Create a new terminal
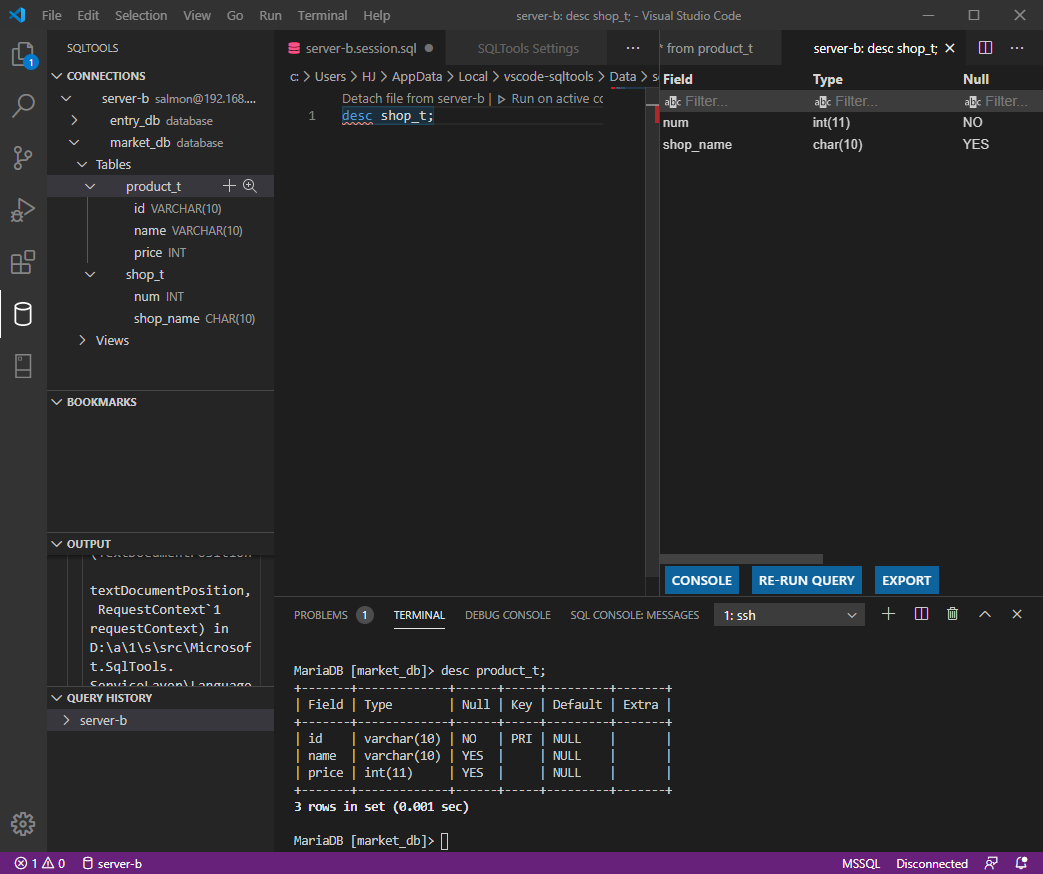 889,614
